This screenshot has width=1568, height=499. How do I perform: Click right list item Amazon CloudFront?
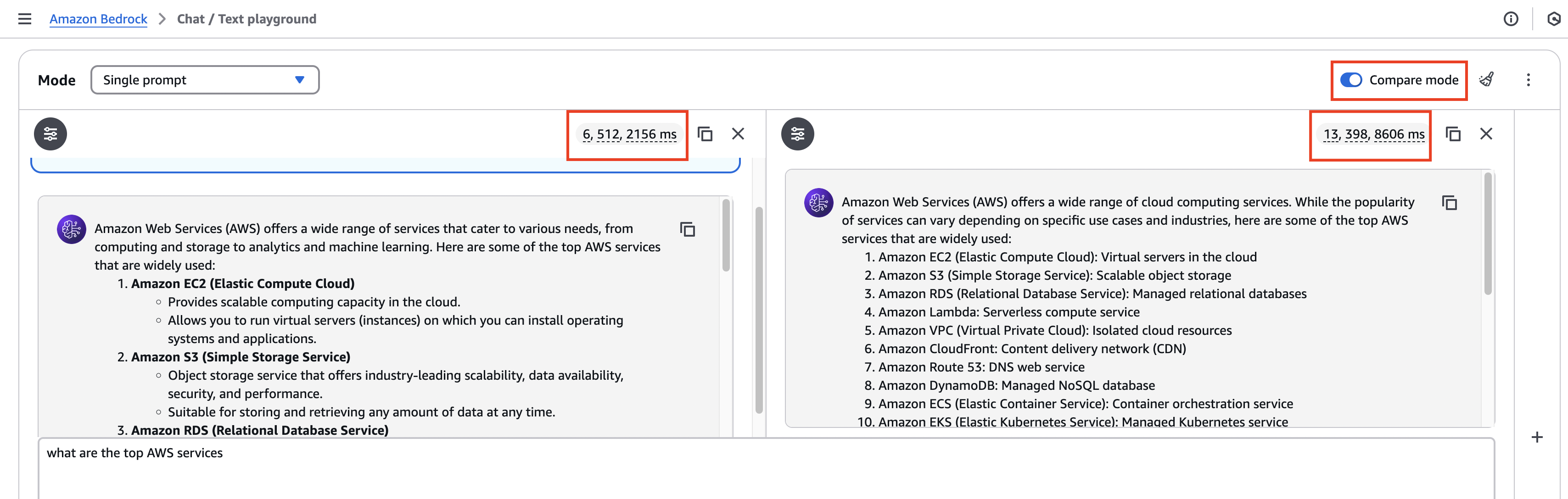coord(1032,349)
